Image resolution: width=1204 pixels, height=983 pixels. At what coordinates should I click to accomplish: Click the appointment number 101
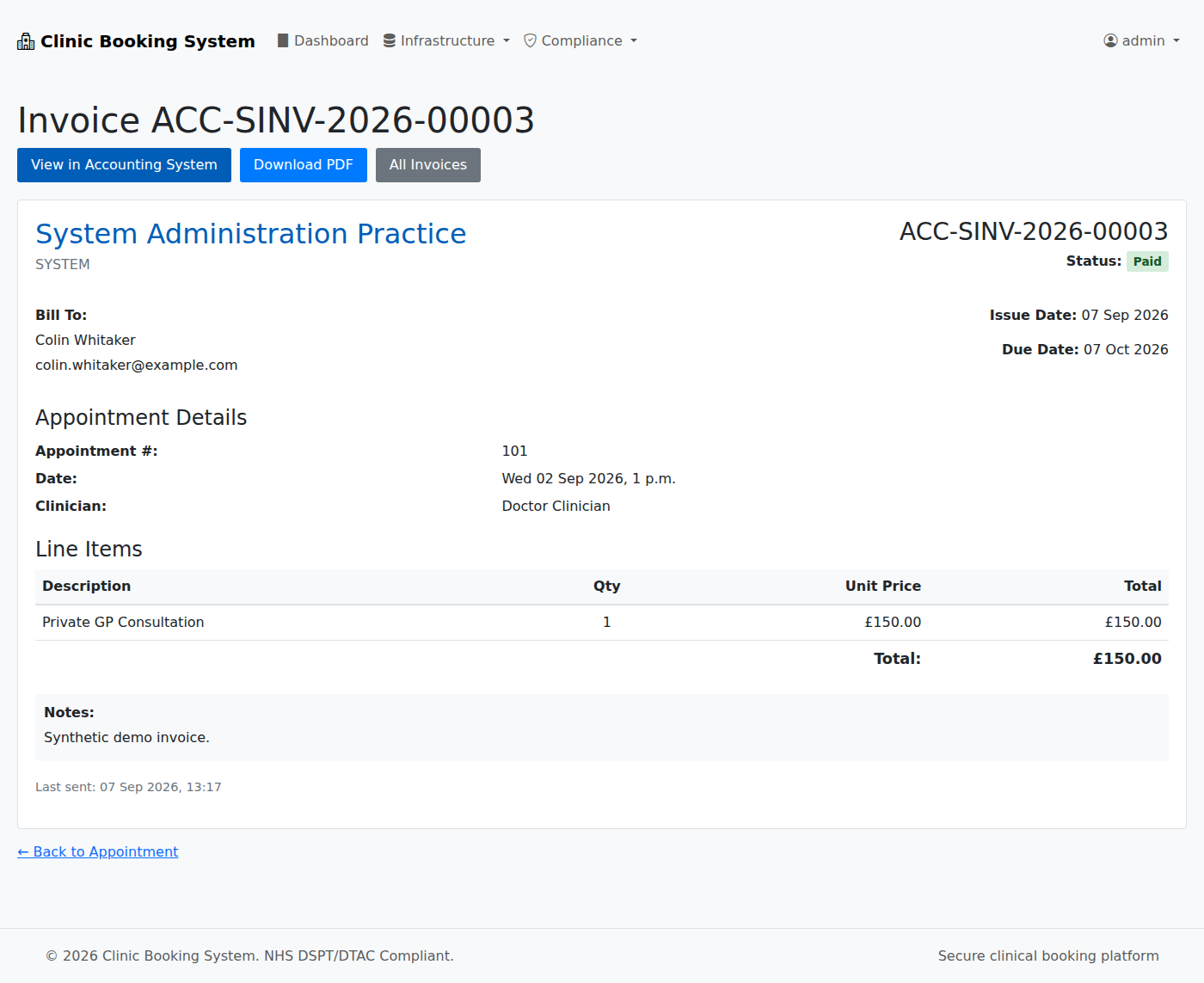(514, 451)
